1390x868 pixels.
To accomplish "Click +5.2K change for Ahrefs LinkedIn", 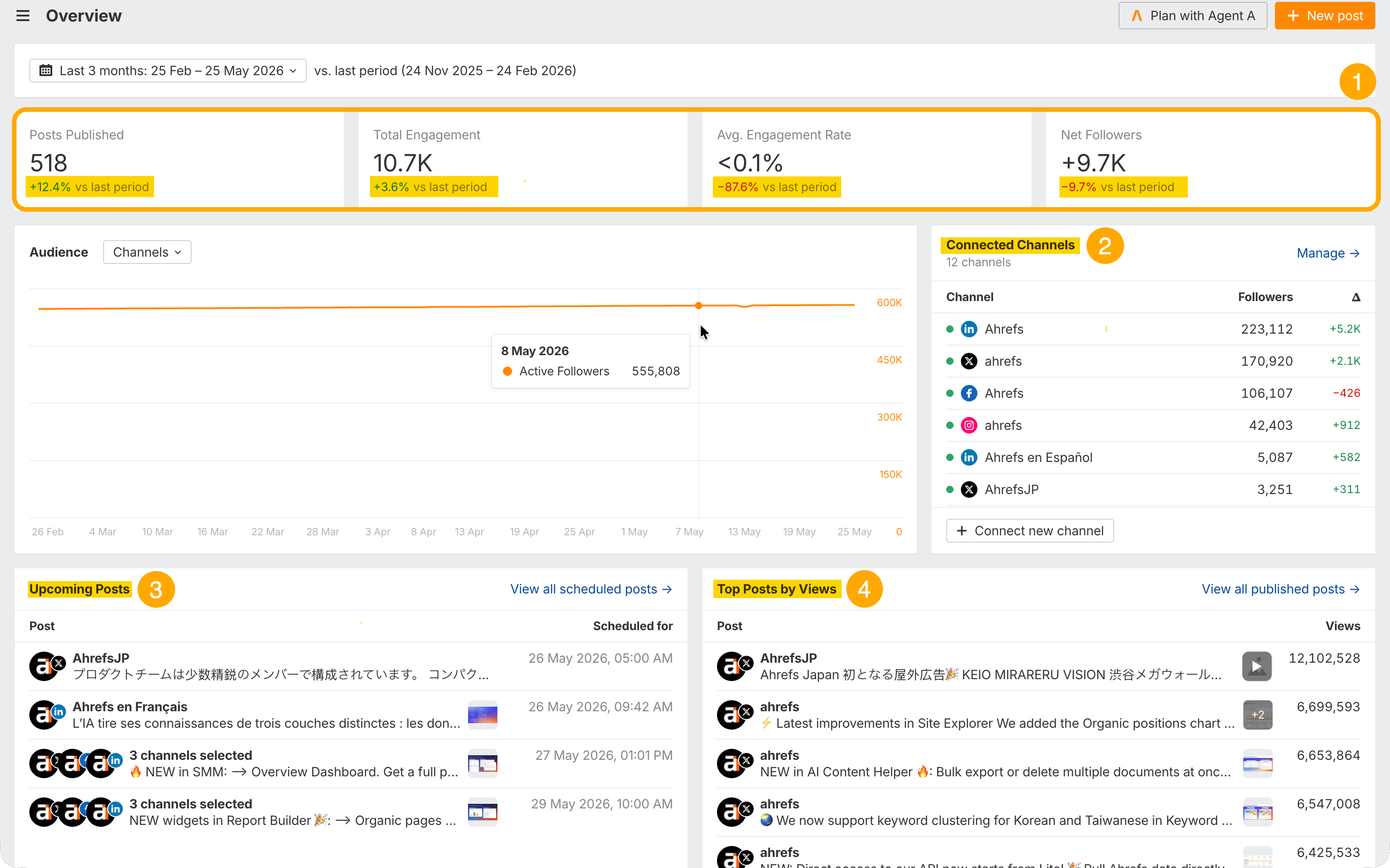I will point(1345,329).
